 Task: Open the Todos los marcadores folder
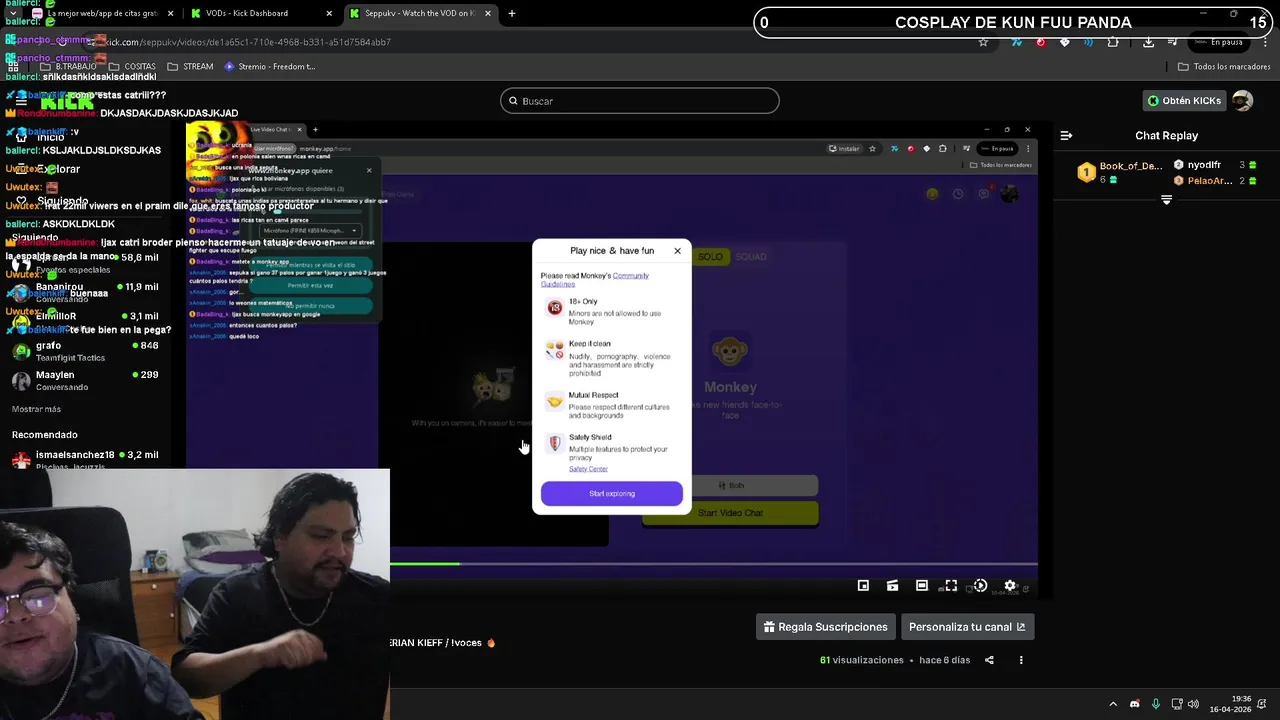[1224, 67]
